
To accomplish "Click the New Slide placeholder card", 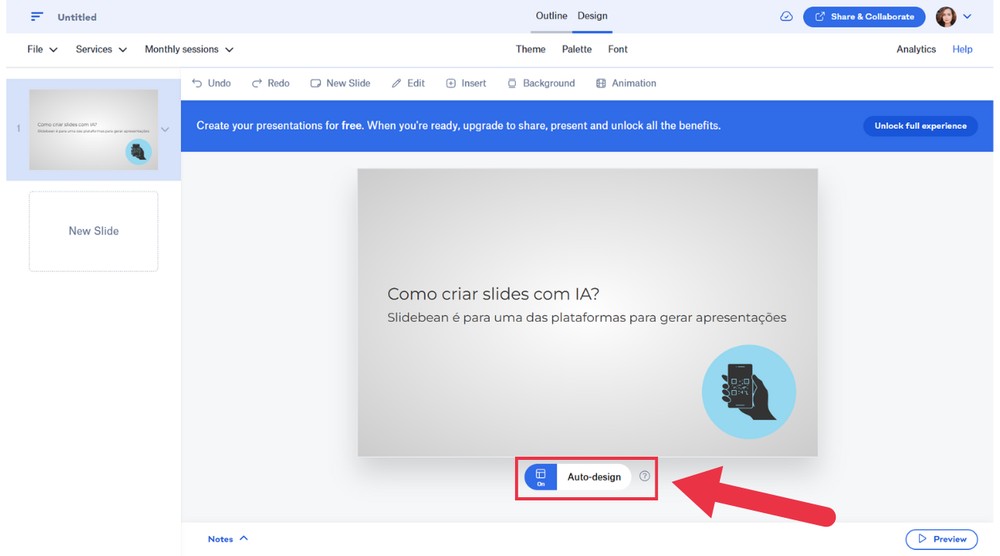I will pyautogui.click(x=93, y=231).
